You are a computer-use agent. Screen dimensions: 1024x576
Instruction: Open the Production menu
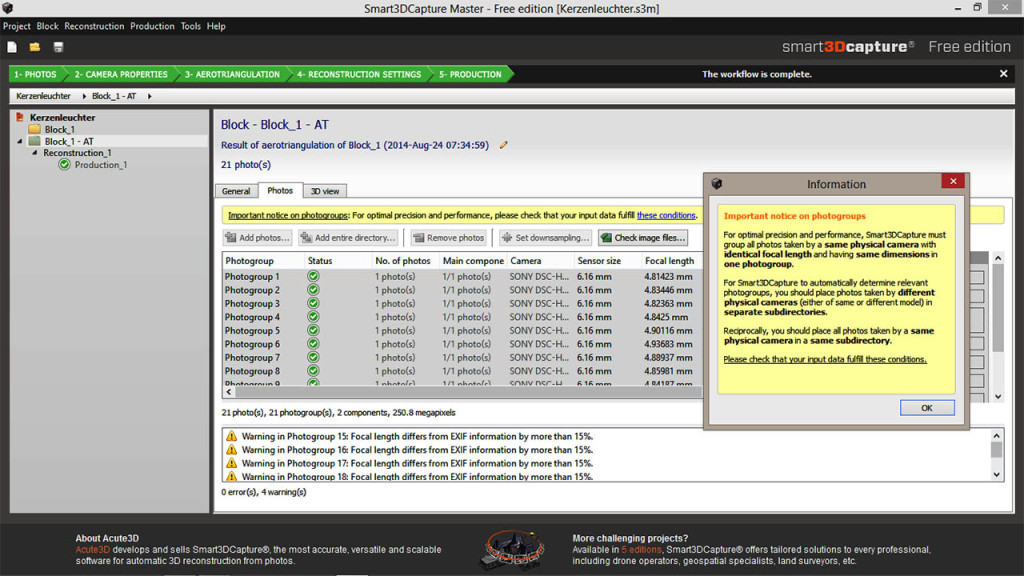152,26
